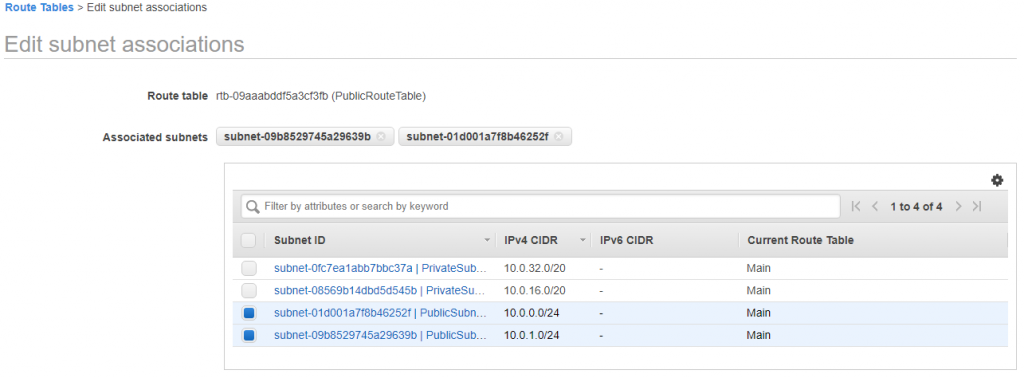Sort by IPv4 CIDR column arrow

[583, 240]
